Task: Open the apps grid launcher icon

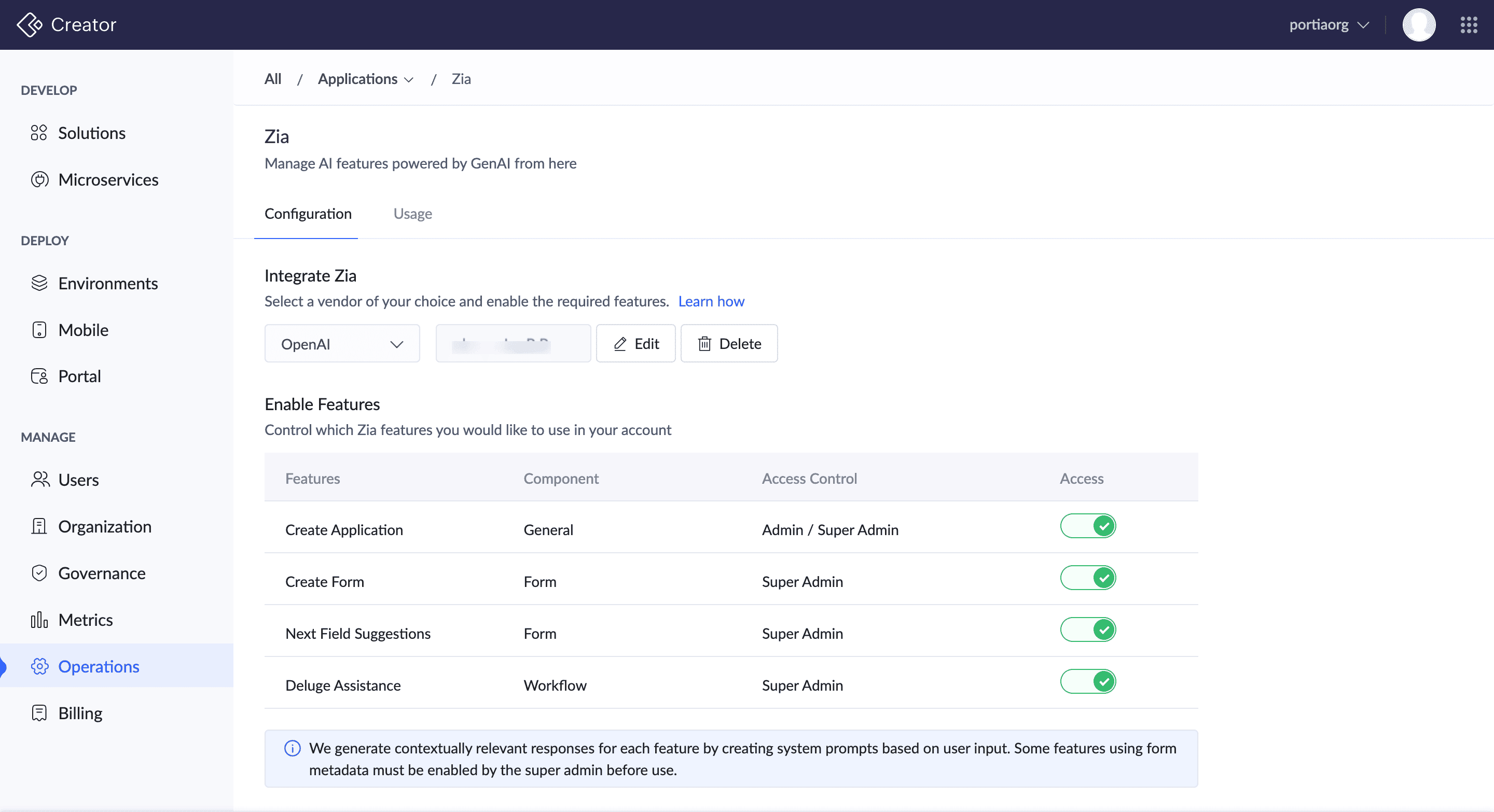Action: pos(1469,25)
